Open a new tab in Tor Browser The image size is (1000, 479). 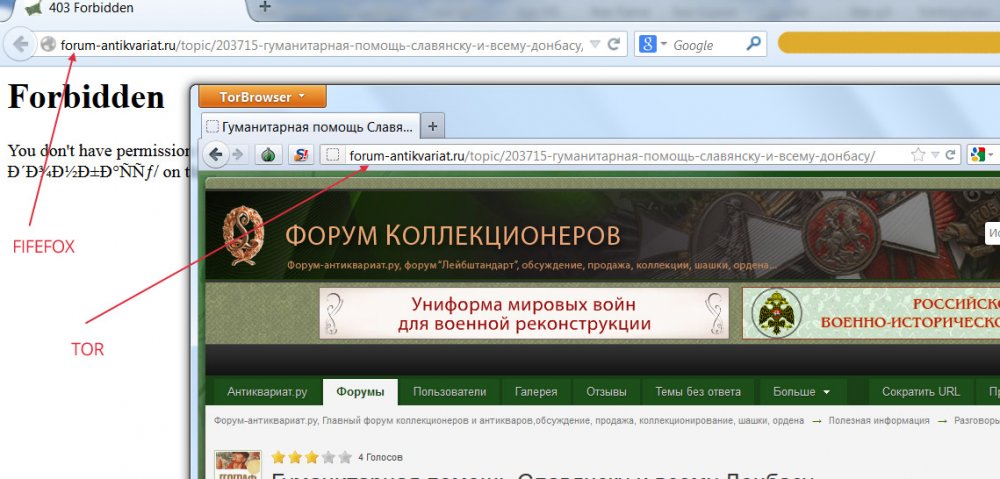coord(432,127)
